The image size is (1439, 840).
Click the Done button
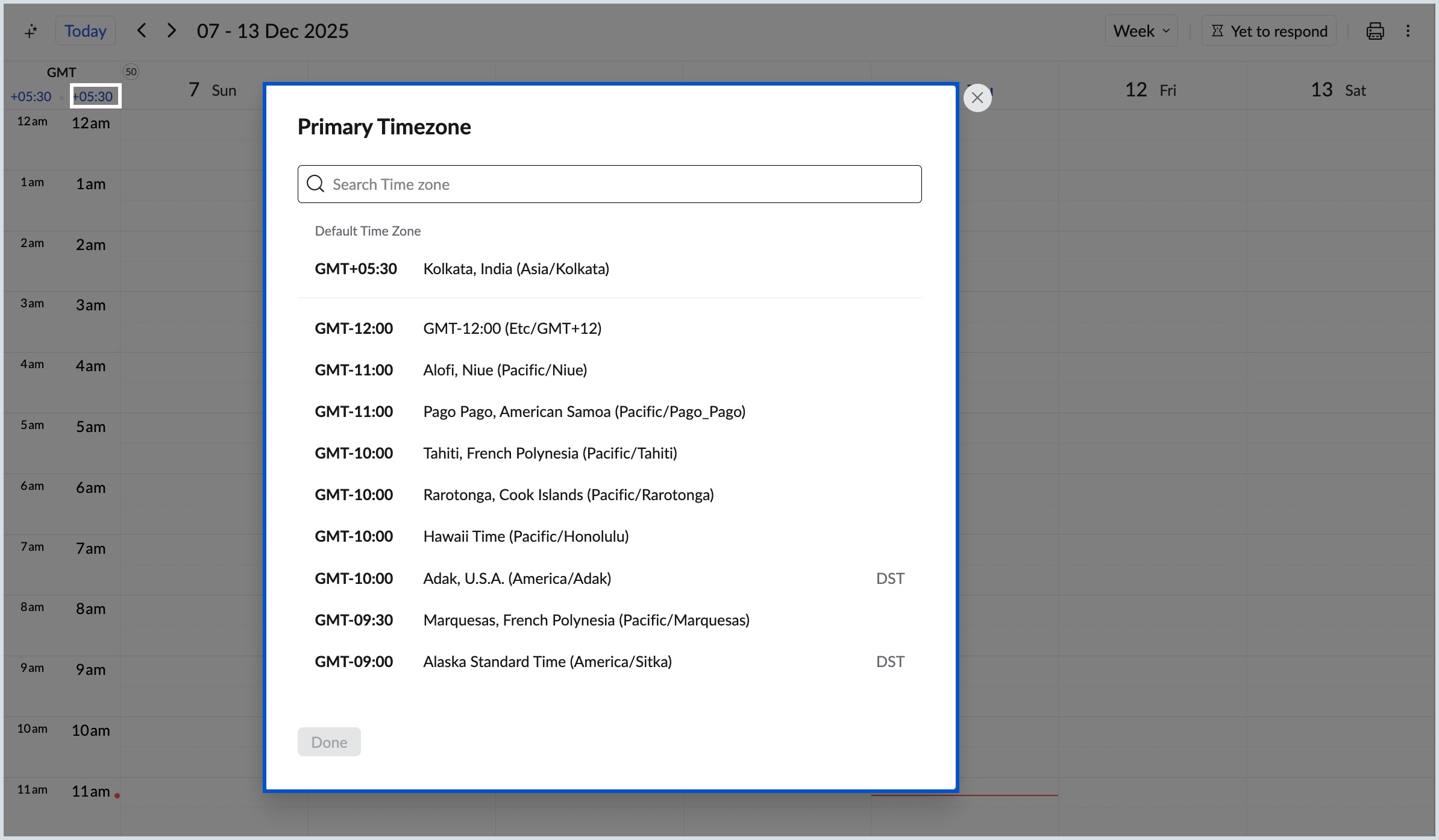point(329,741)
